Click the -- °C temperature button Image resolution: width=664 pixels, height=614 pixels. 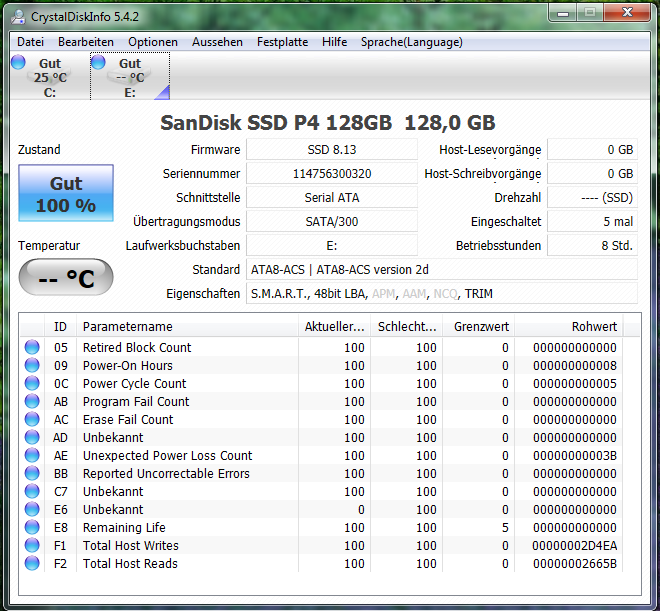(x=66, y=277)
